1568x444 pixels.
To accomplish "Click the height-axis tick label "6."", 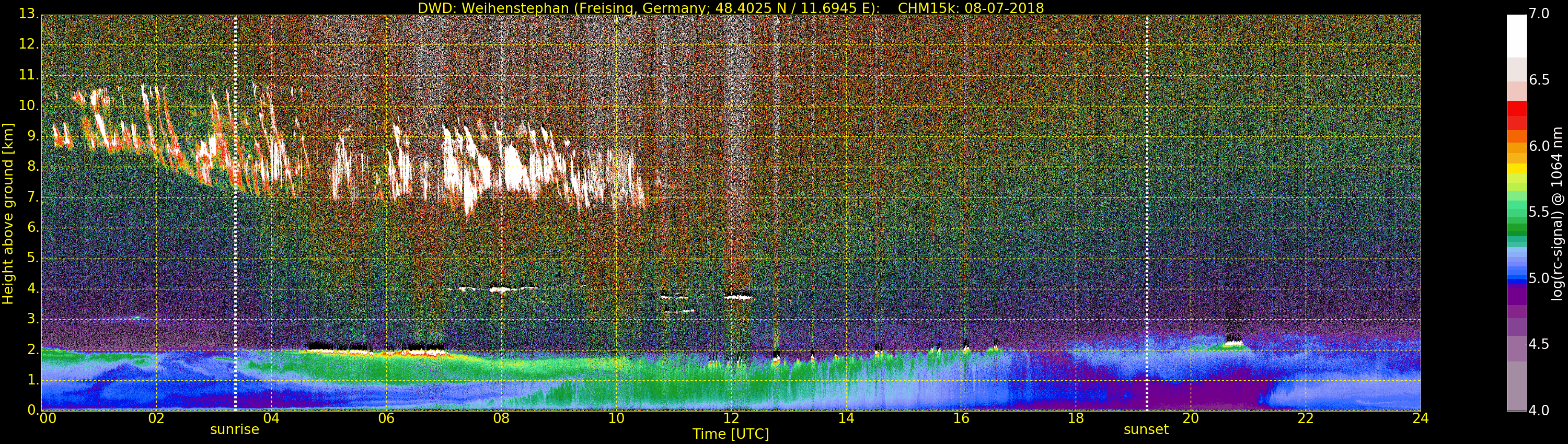I will pos(33,227).
